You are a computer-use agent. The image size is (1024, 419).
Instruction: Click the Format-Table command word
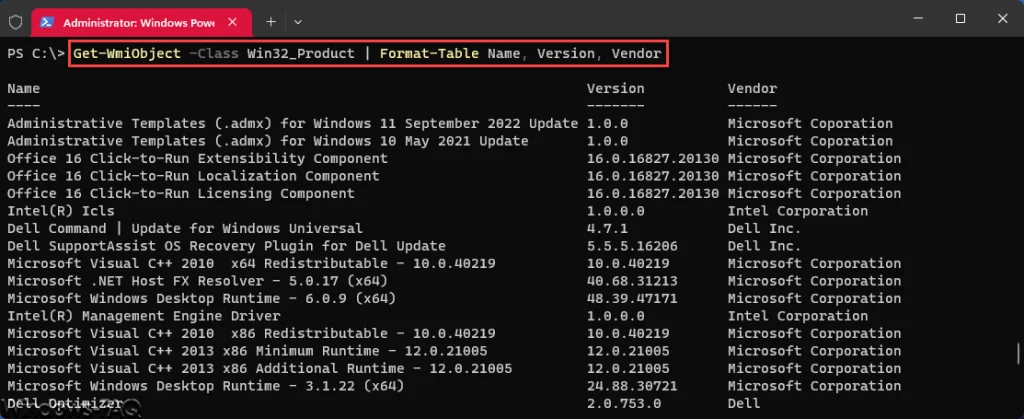429,54
